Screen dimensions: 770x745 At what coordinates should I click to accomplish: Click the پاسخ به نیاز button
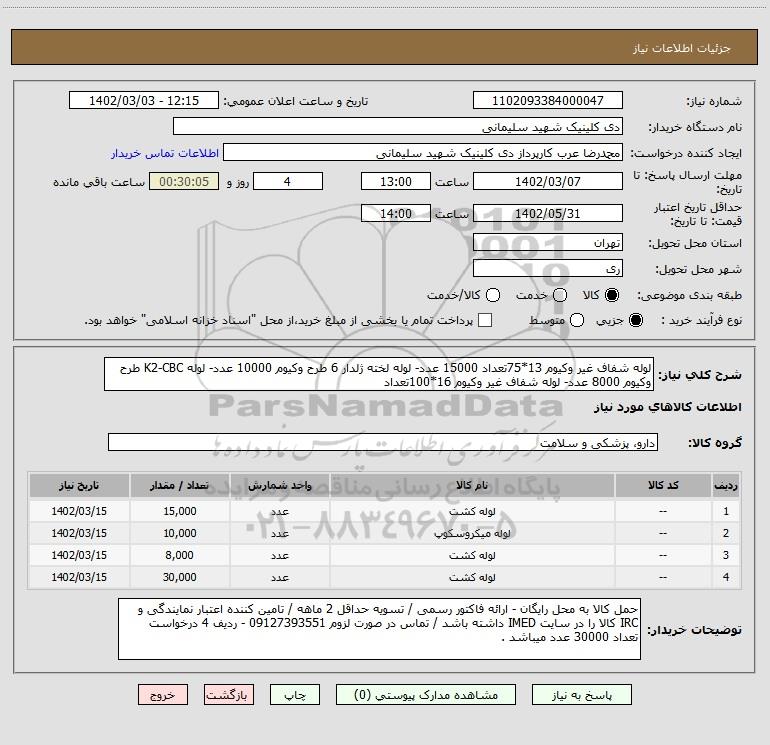582,695
